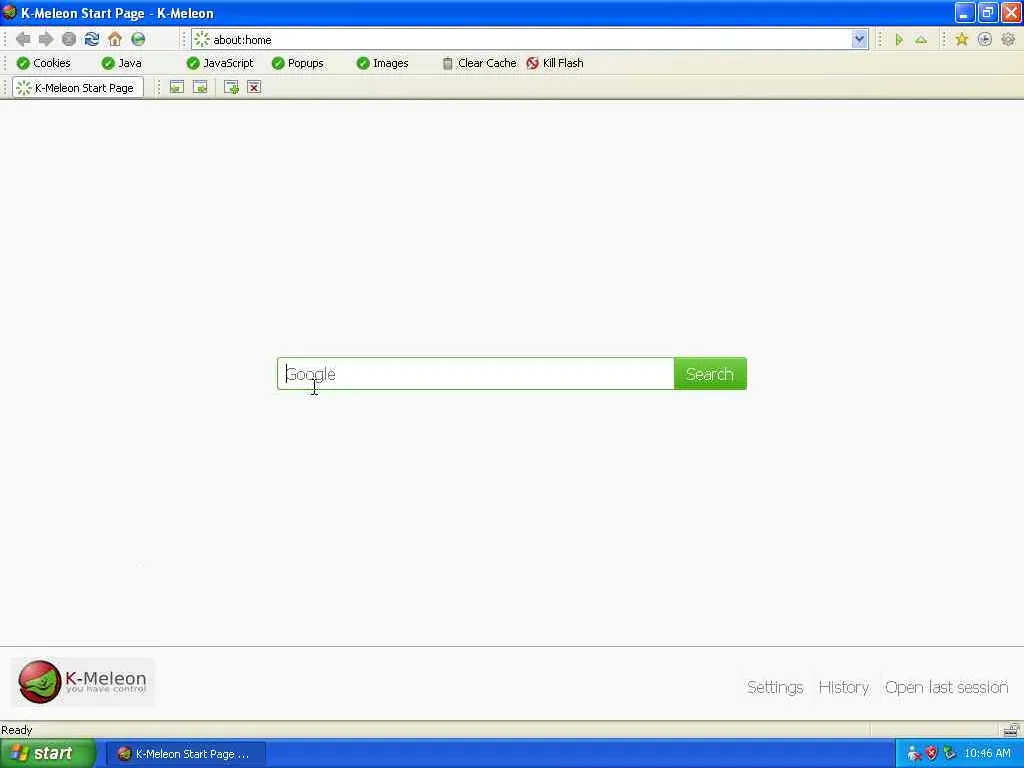Open the History link
Image resolution: width=1024 pixels, height=768 pixels.
tap(844, 687)
